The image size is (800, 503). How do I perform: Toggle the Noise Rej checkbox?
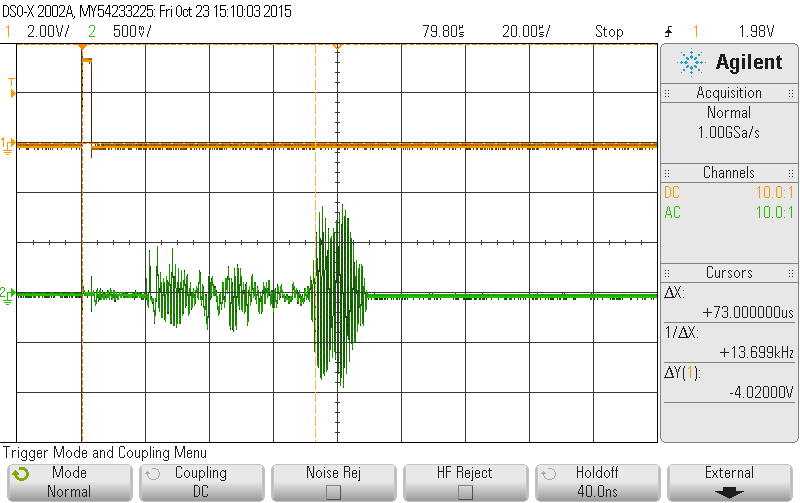point(333,492)
